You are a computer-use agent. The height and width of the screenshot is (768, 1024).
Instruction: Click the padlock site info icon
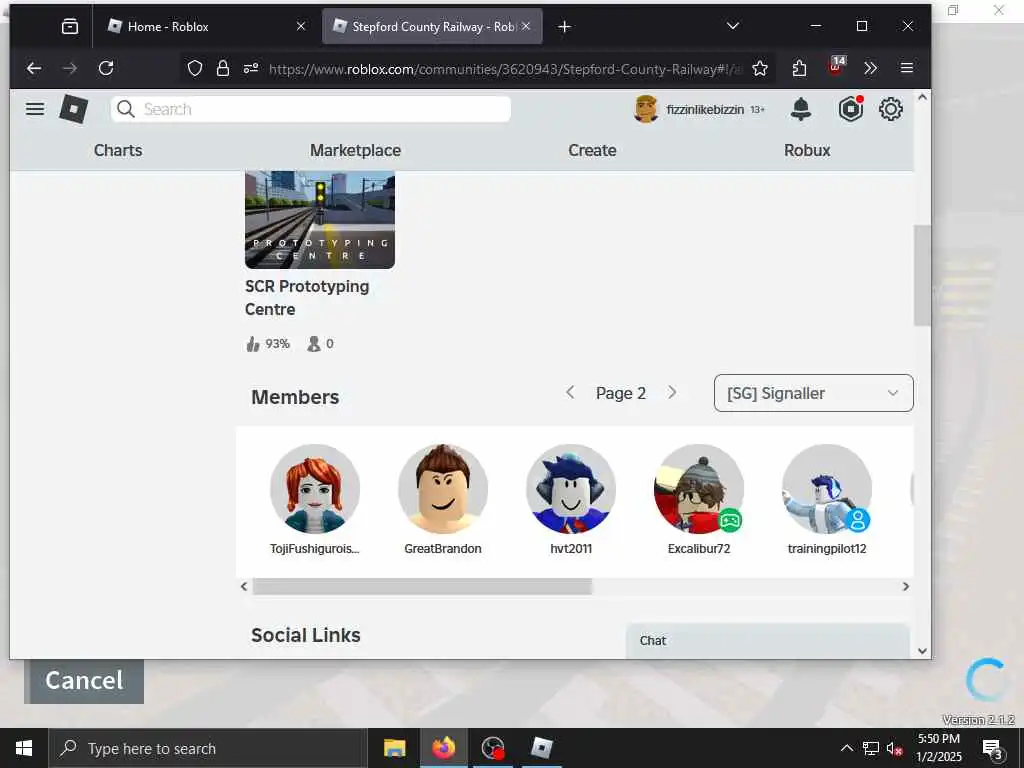tap(223, 68)
